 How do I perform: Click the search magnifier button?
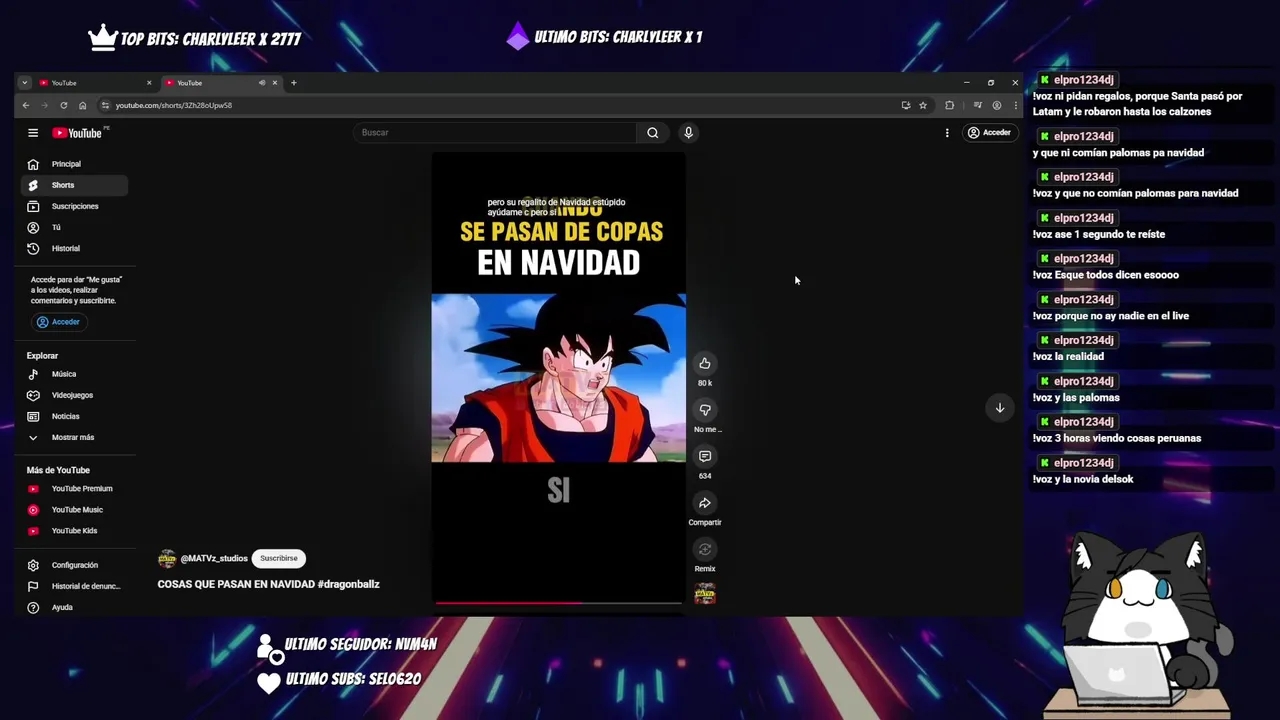[x=652, y=132]
